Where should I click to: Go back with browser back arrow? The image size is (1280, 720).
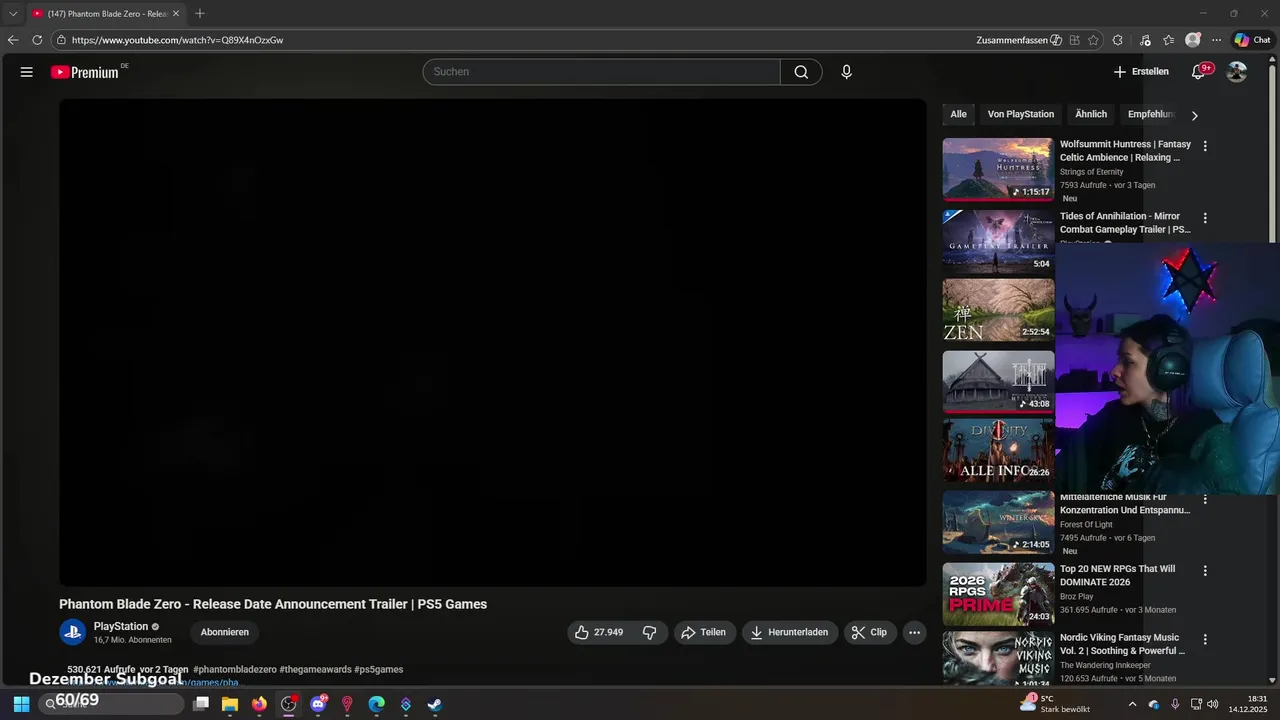13,40
